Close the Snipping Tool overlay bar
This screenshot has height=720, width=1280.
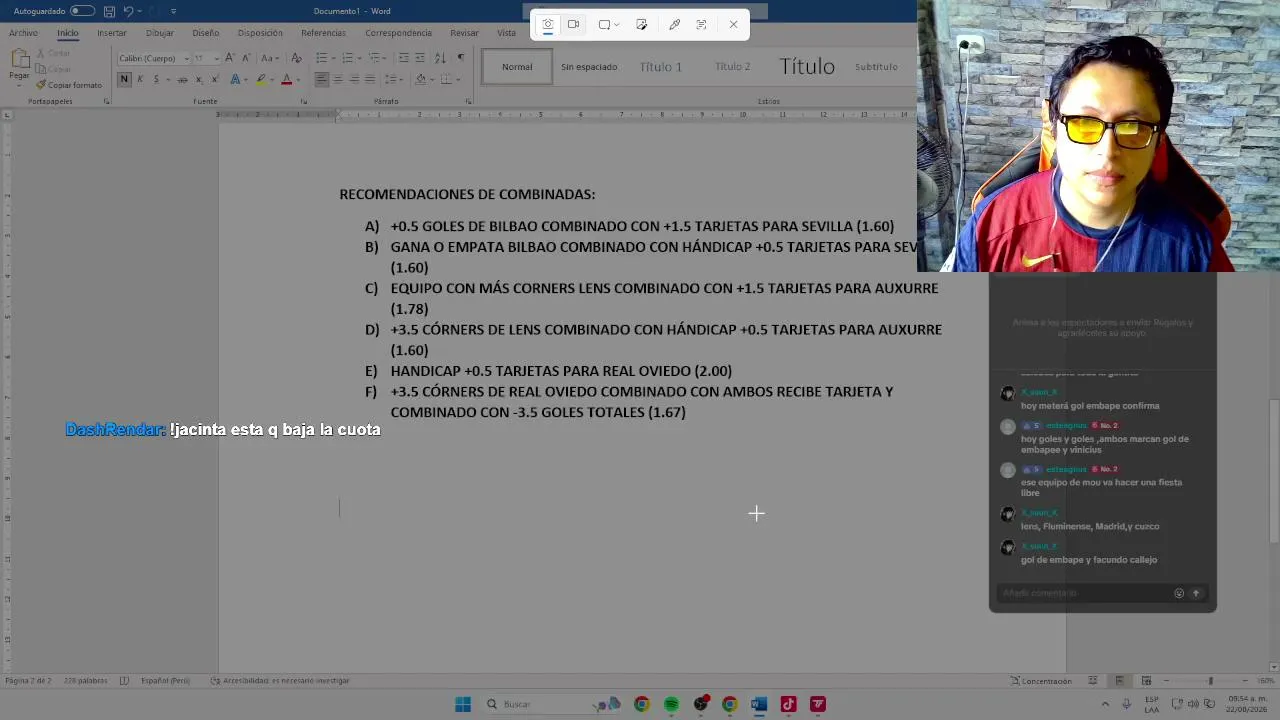pyautogui.click(x=733, y=25)
